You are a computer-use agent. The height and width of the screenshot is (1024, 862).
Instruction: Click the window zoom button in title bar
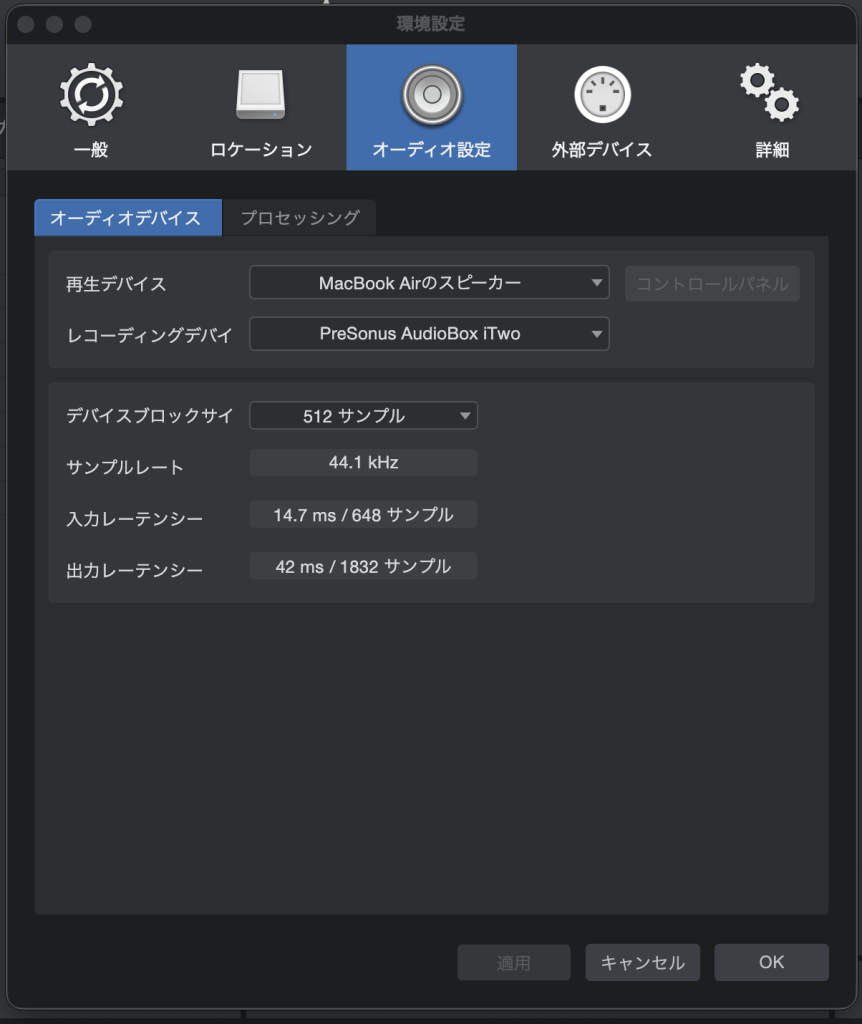83,24
